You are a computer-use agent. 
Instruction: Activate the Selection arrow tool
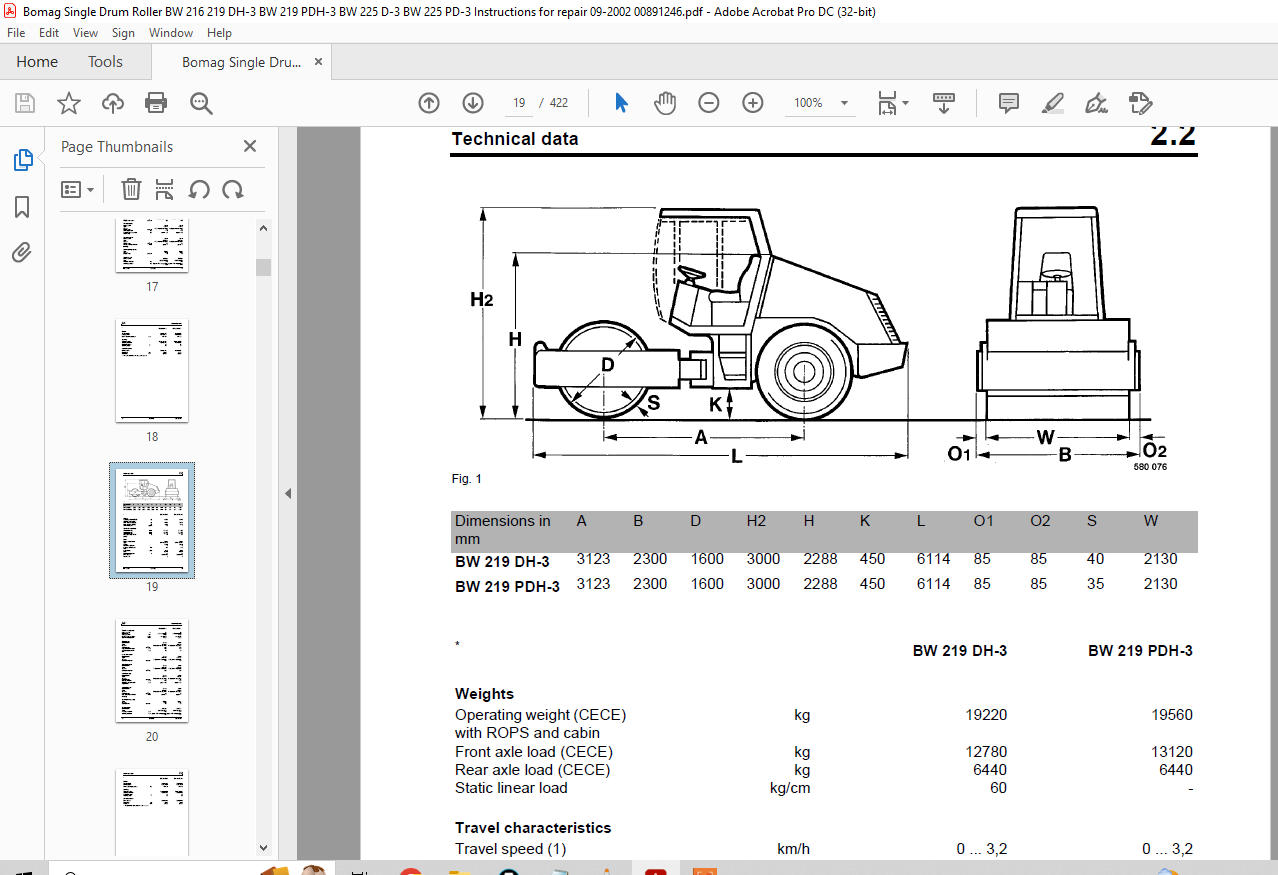[621, 103]
